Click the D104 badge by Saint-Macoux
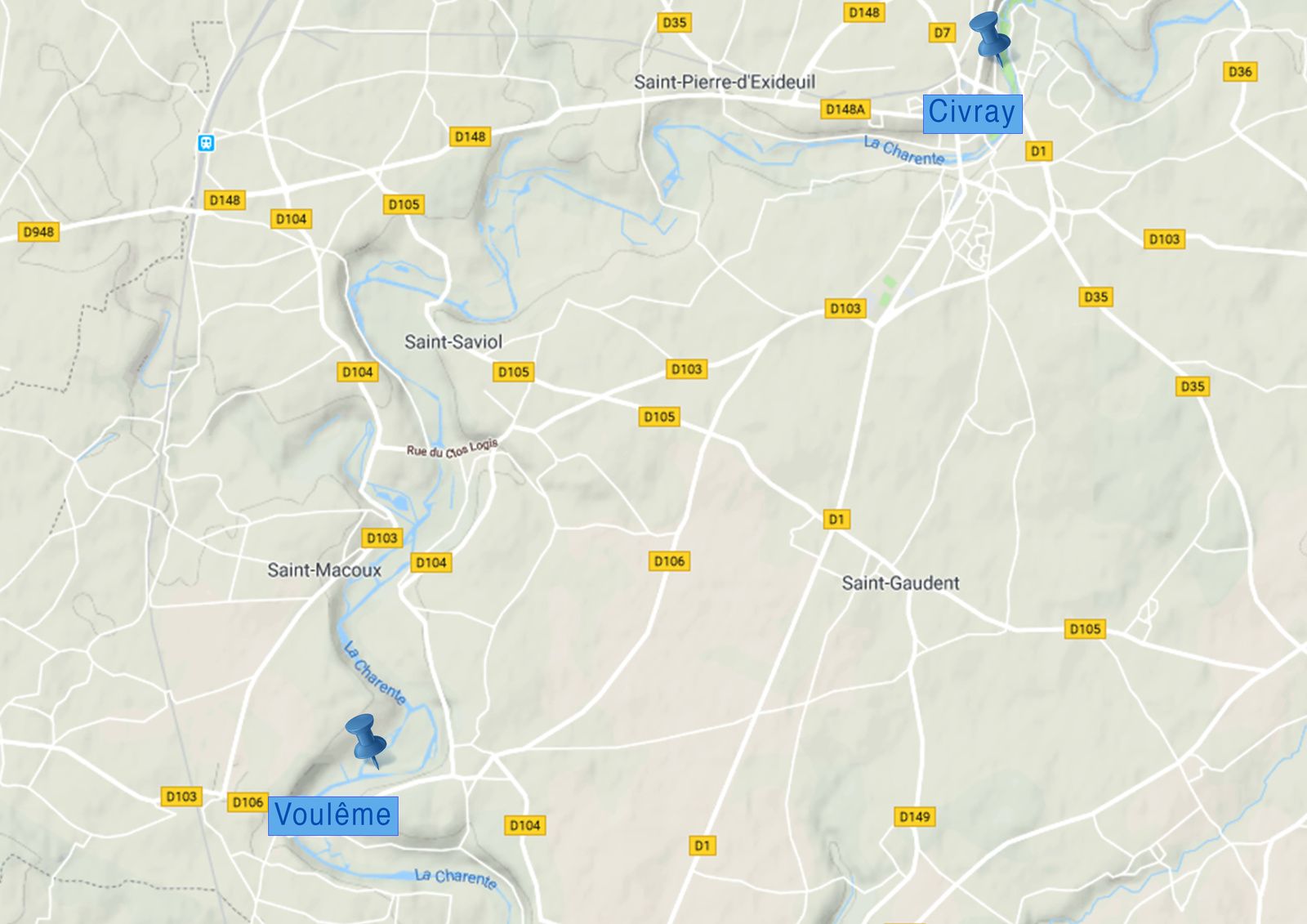This screenshot has height=924, width=1307. click(x=431, y=562)
